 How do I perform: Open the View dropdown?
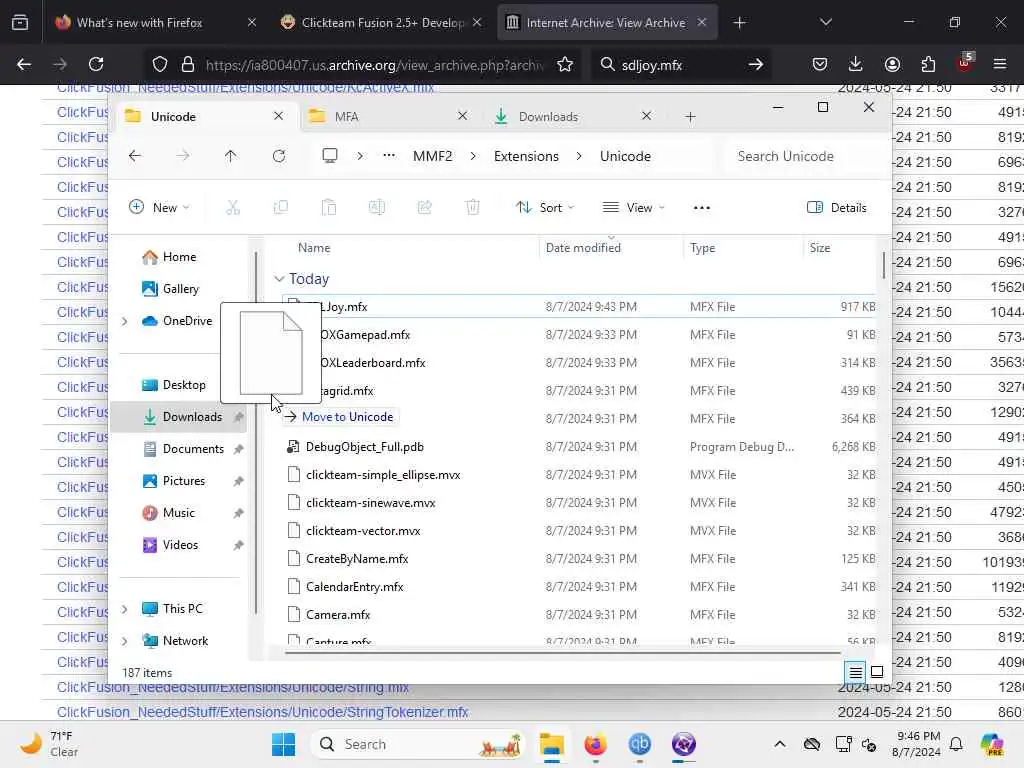pyautogui.click(x=633, y=208)
